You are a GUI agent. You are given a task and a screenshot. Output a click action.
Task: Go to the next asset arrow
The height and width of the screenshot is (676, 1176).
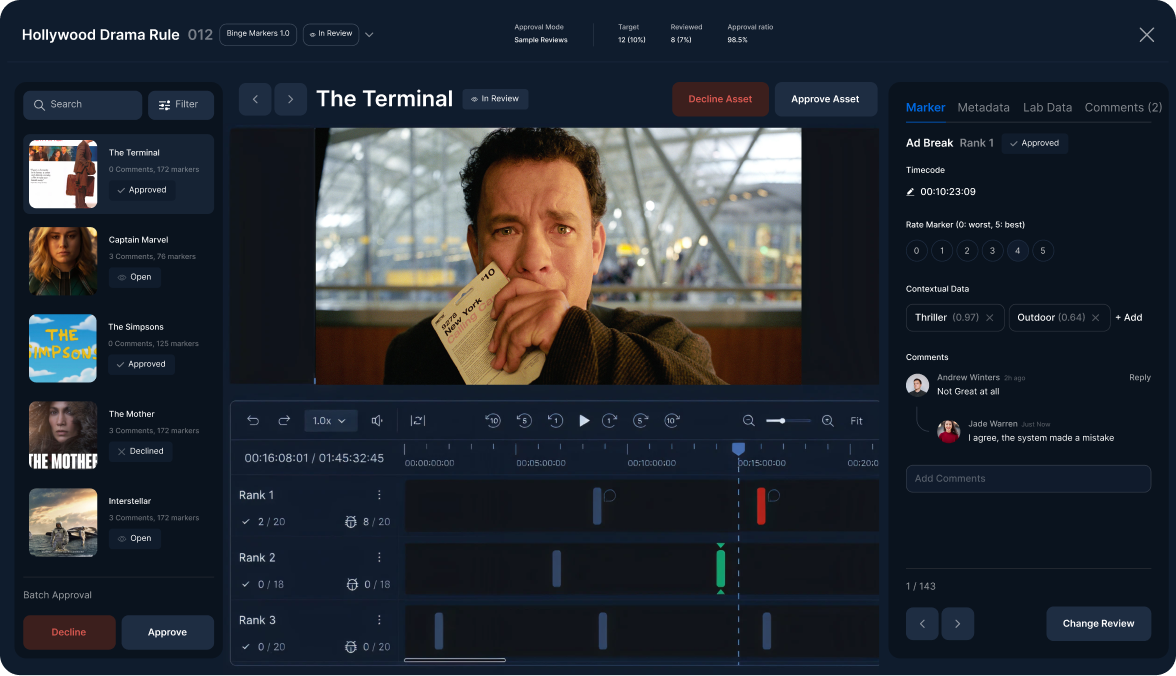pyautogui.click(x=290, y=99)
